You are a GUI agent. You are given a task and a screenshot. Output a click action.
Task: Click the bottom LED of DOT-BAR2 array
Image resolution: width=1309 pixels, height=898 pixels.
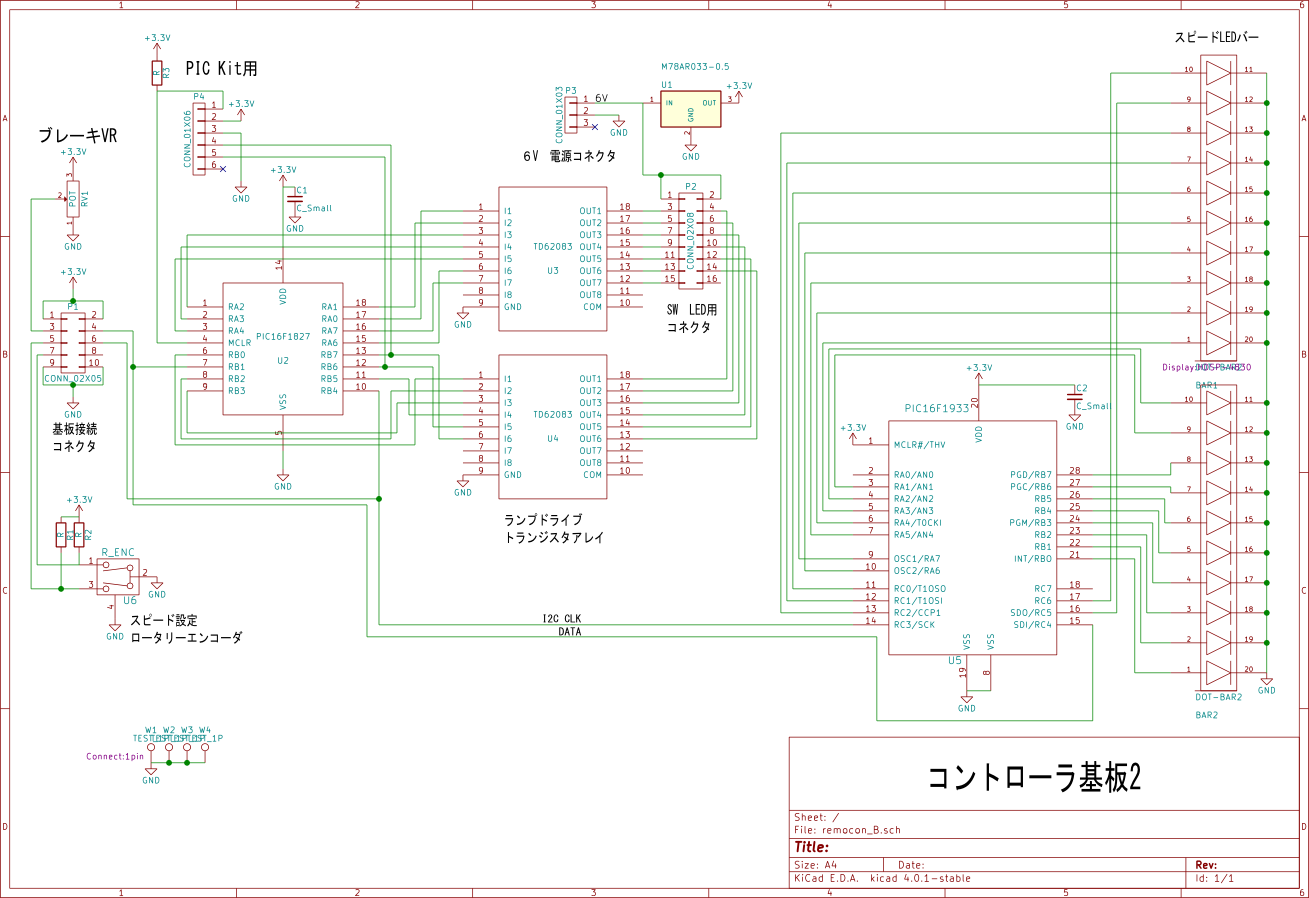[x=1216, y=670]
